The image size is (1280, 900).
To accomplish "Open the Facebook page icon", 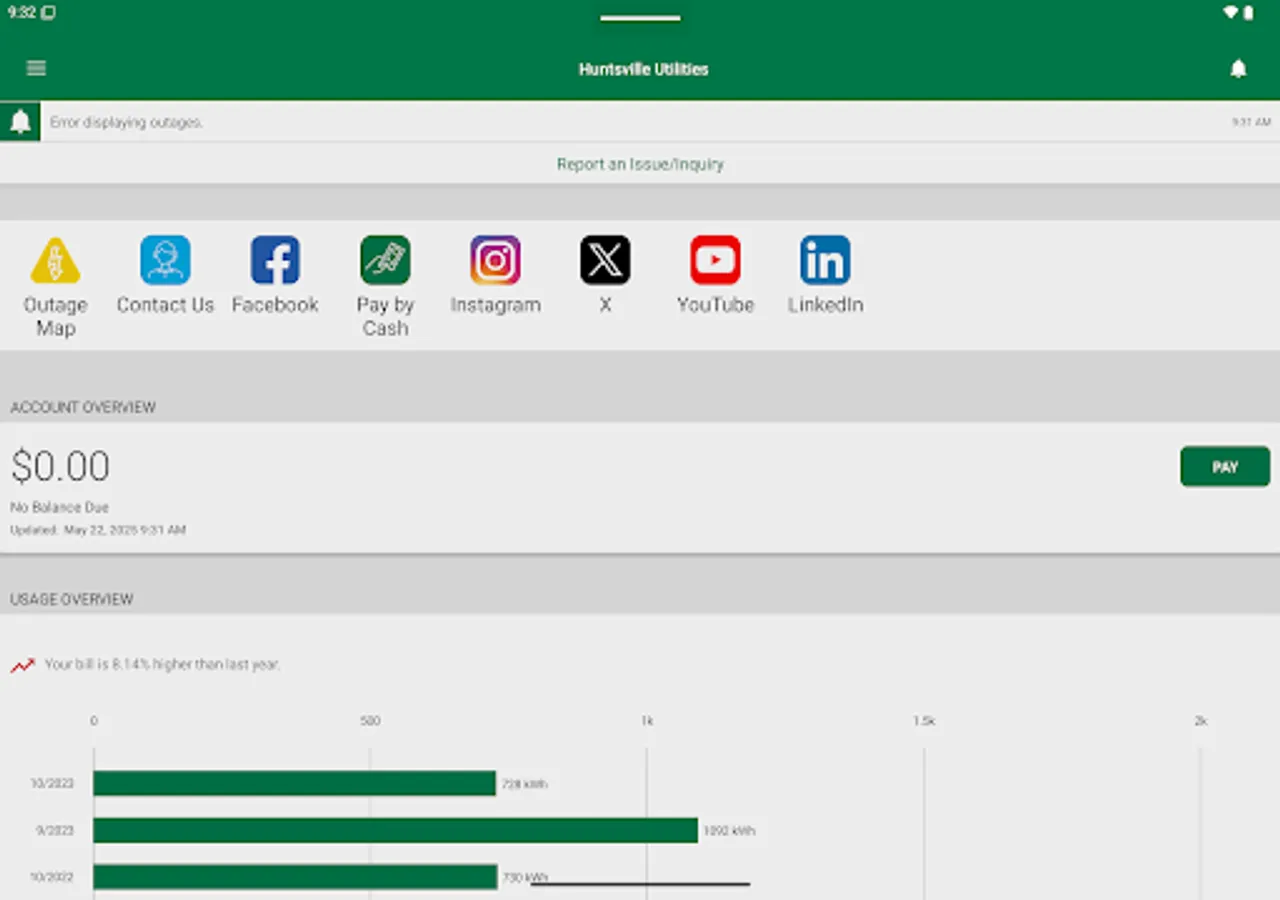I will tap(275, 260).
